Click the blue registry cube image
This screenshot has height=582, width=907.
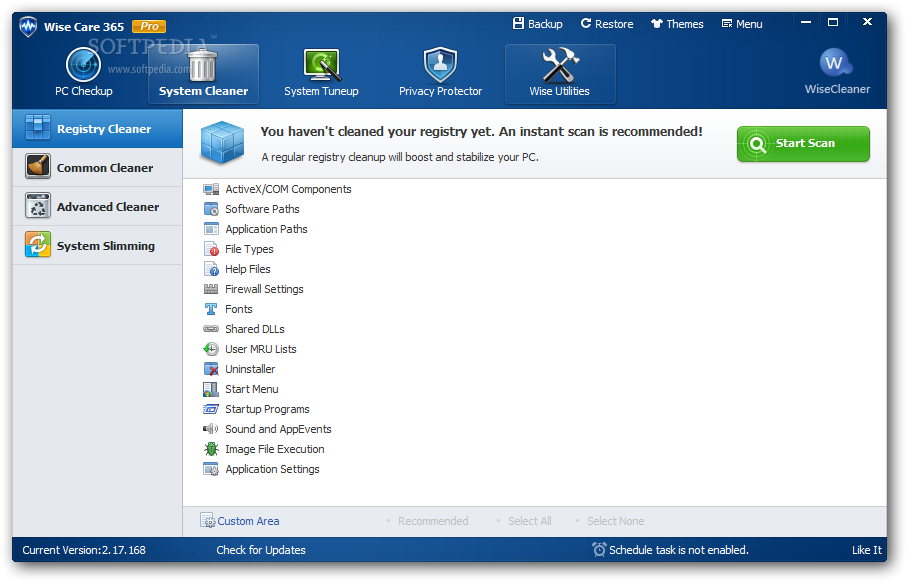pos(222,143)
